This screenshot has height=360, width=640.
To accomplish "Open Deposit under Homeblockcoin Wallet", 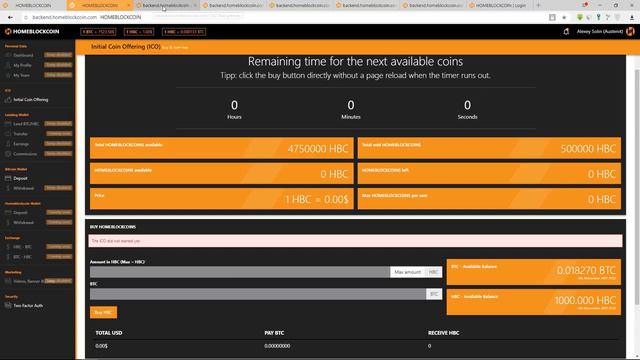I will [x=20, y=213].
